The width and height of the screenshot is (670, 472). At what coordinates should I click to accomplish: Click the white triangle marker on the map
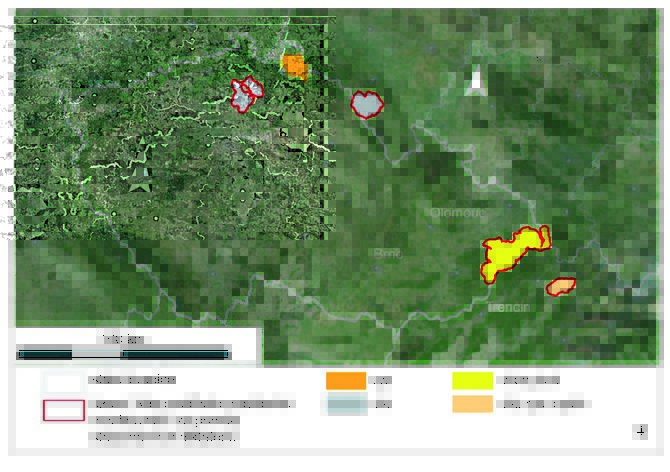477,80
